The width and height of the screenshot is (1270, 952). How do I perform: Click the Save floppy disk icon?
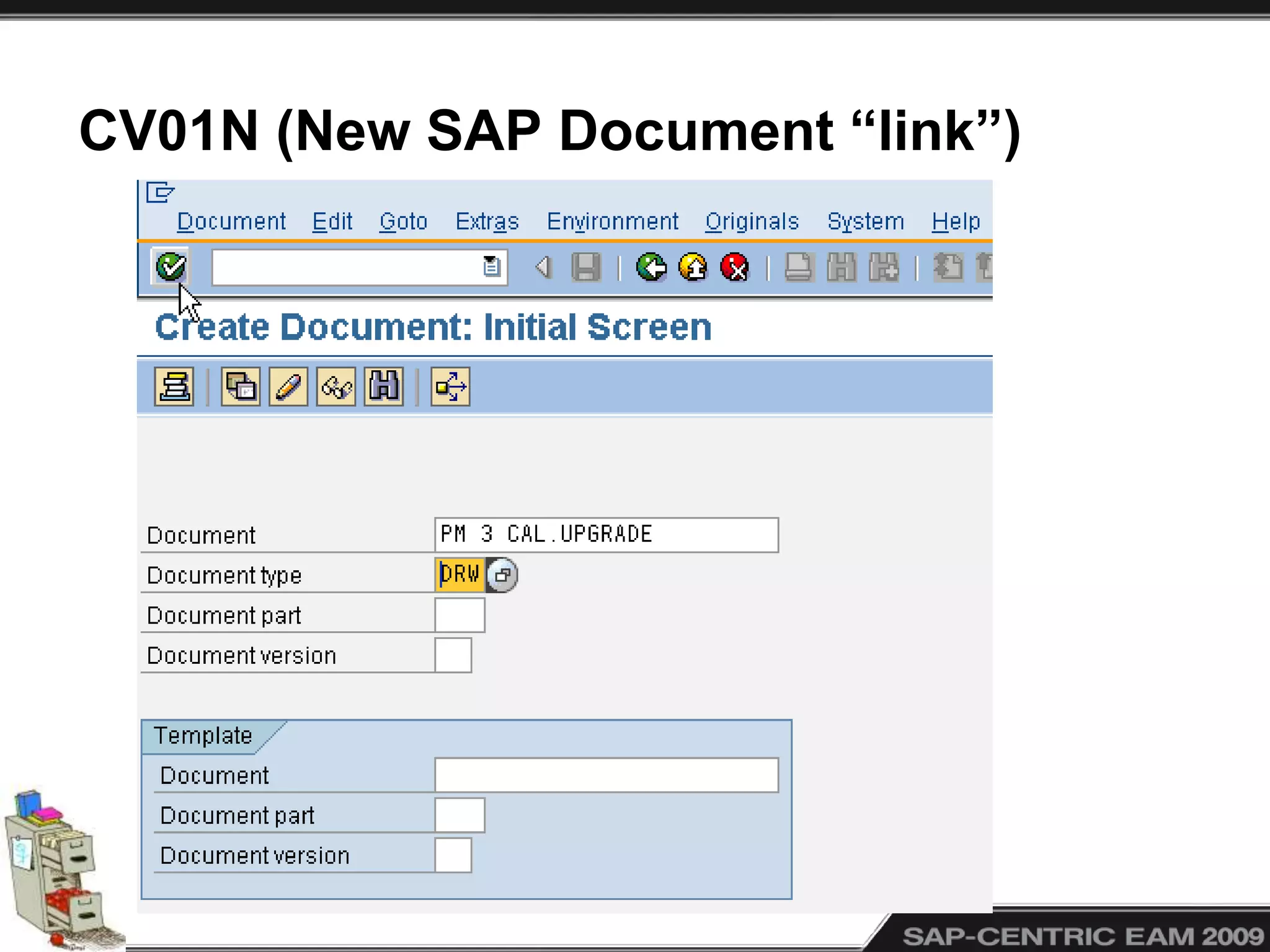click(x=586, y=267)
